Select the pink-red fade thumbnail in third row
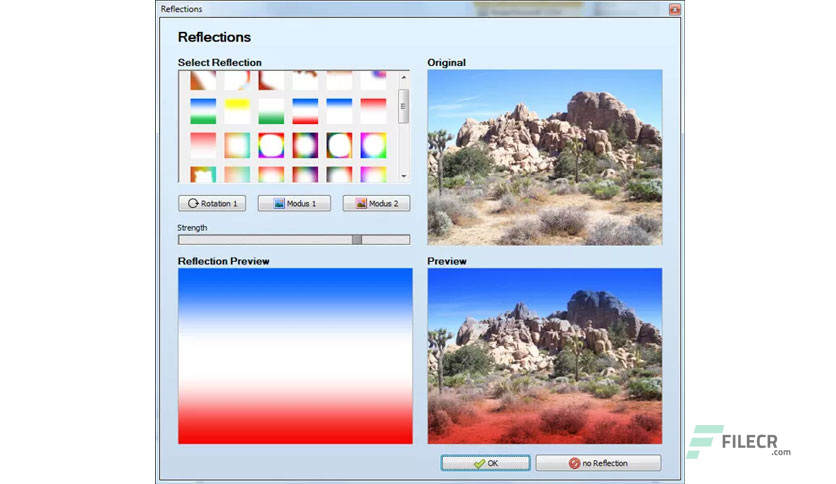Viewport: 836px width, 484px height. [x=203, y=145]
